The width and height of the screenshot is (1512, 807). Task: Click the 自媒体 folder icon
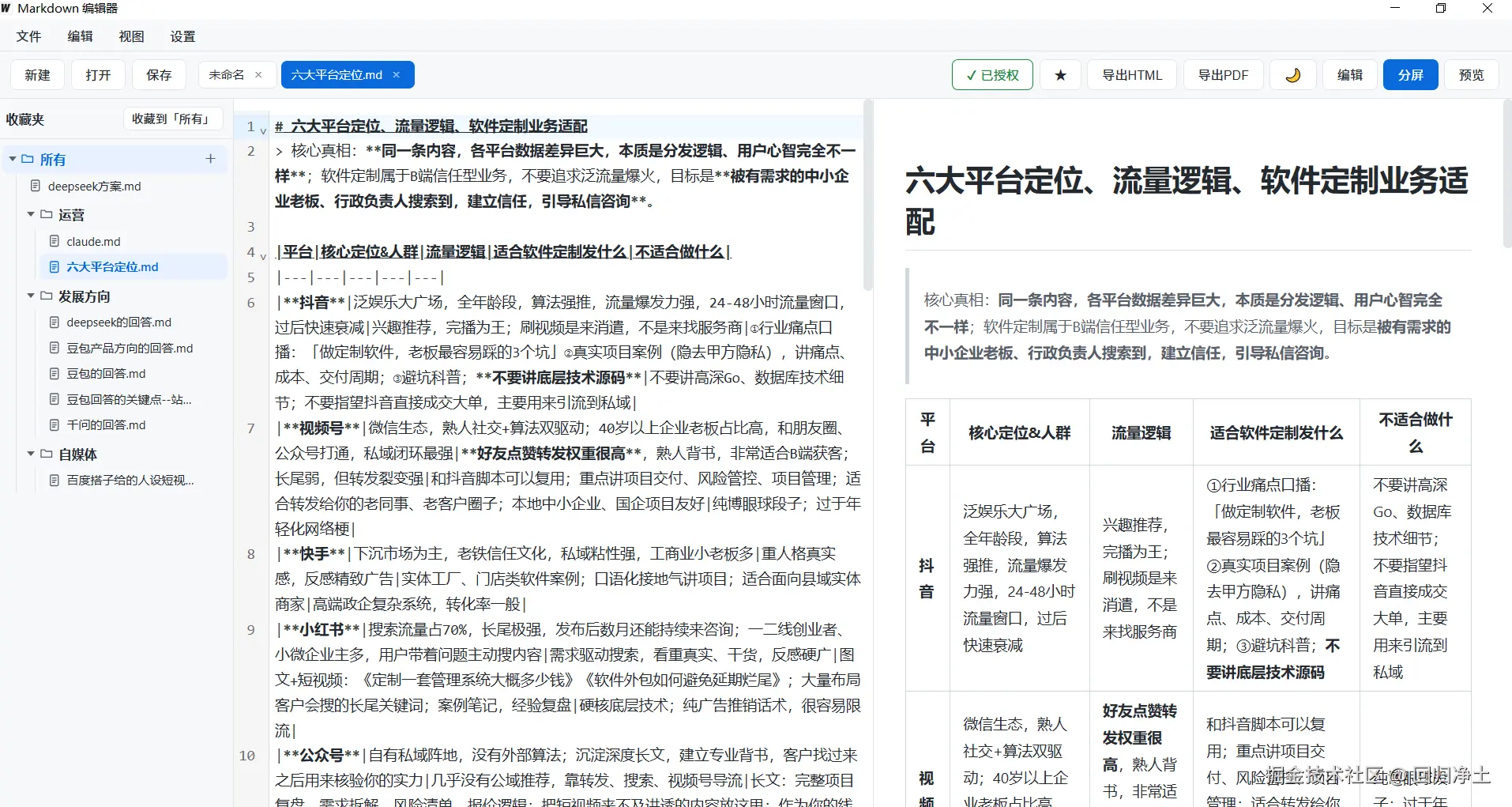coord(47,454)
